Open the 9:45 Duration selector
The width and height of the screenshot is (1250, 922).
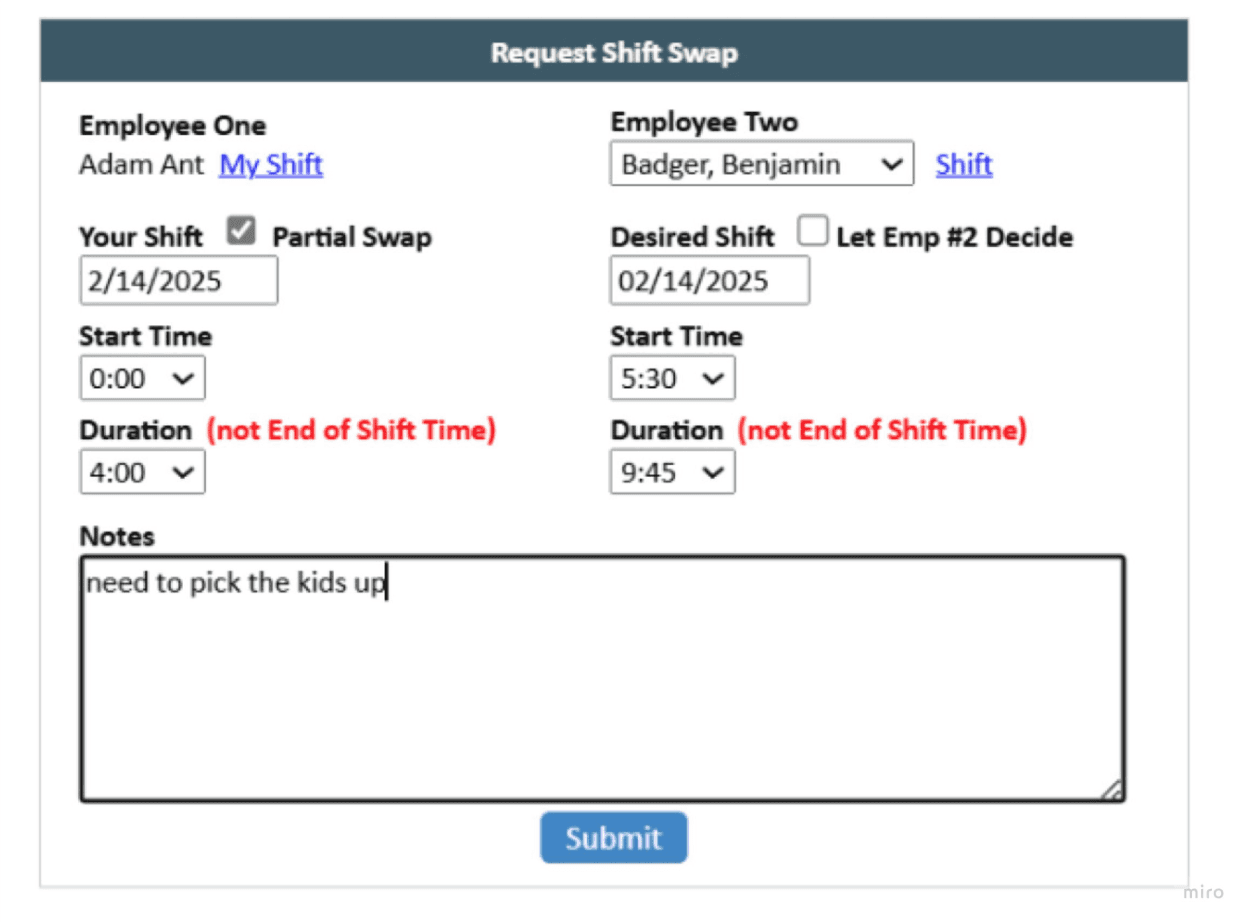[671, 471]
